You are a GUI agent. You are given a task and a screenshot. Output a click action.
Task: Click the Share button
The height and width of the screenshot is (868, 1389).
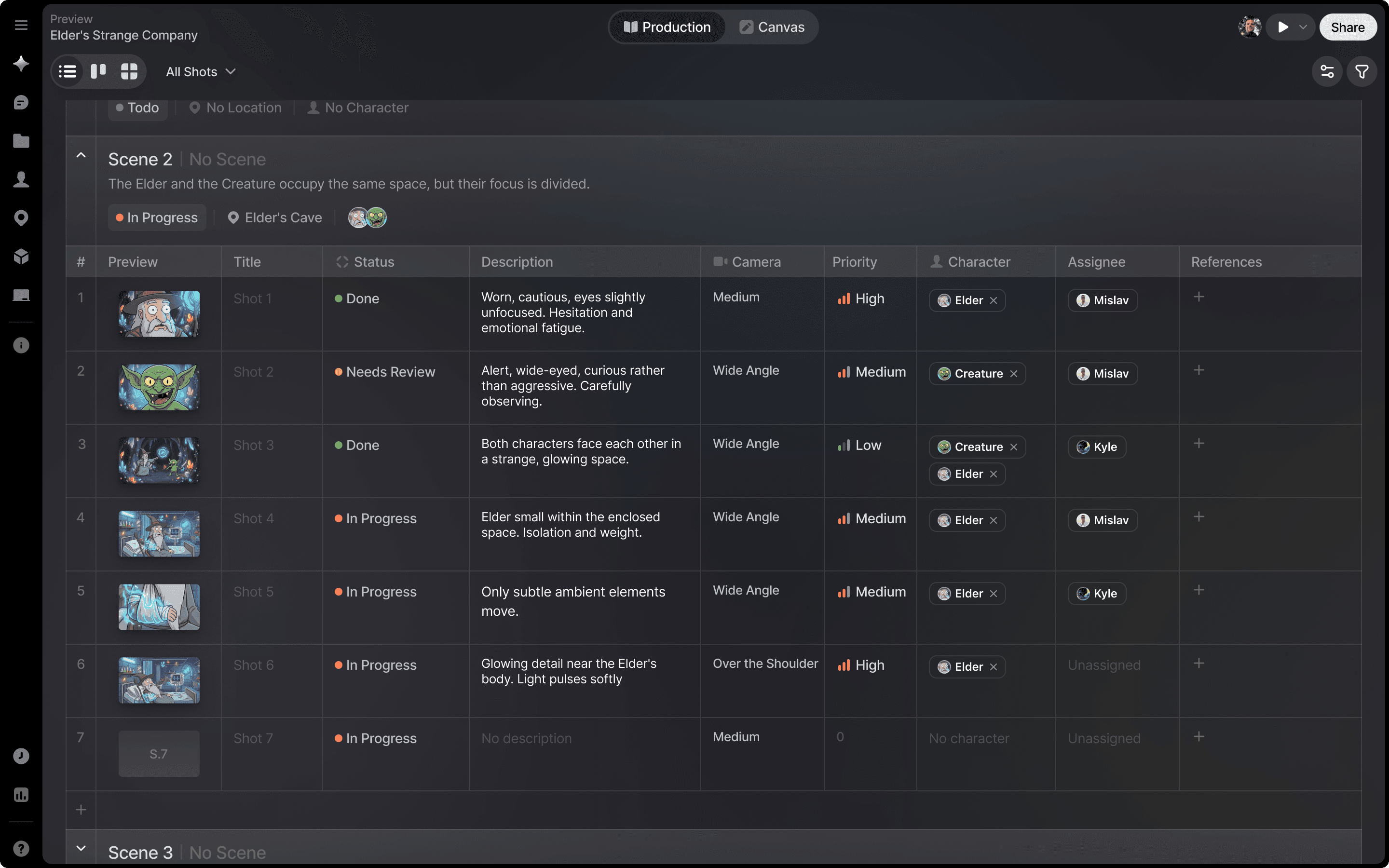pyautogui.click(x=1347, y=27)
